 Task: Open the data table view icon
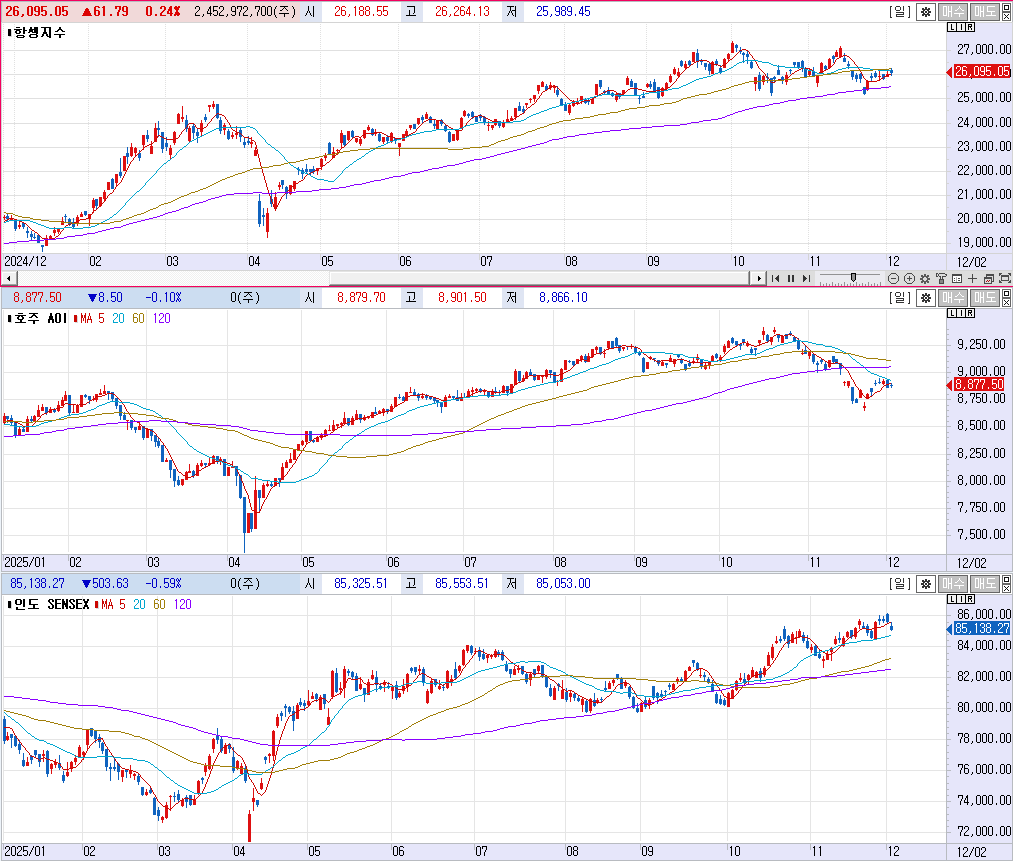pos(957,278)
